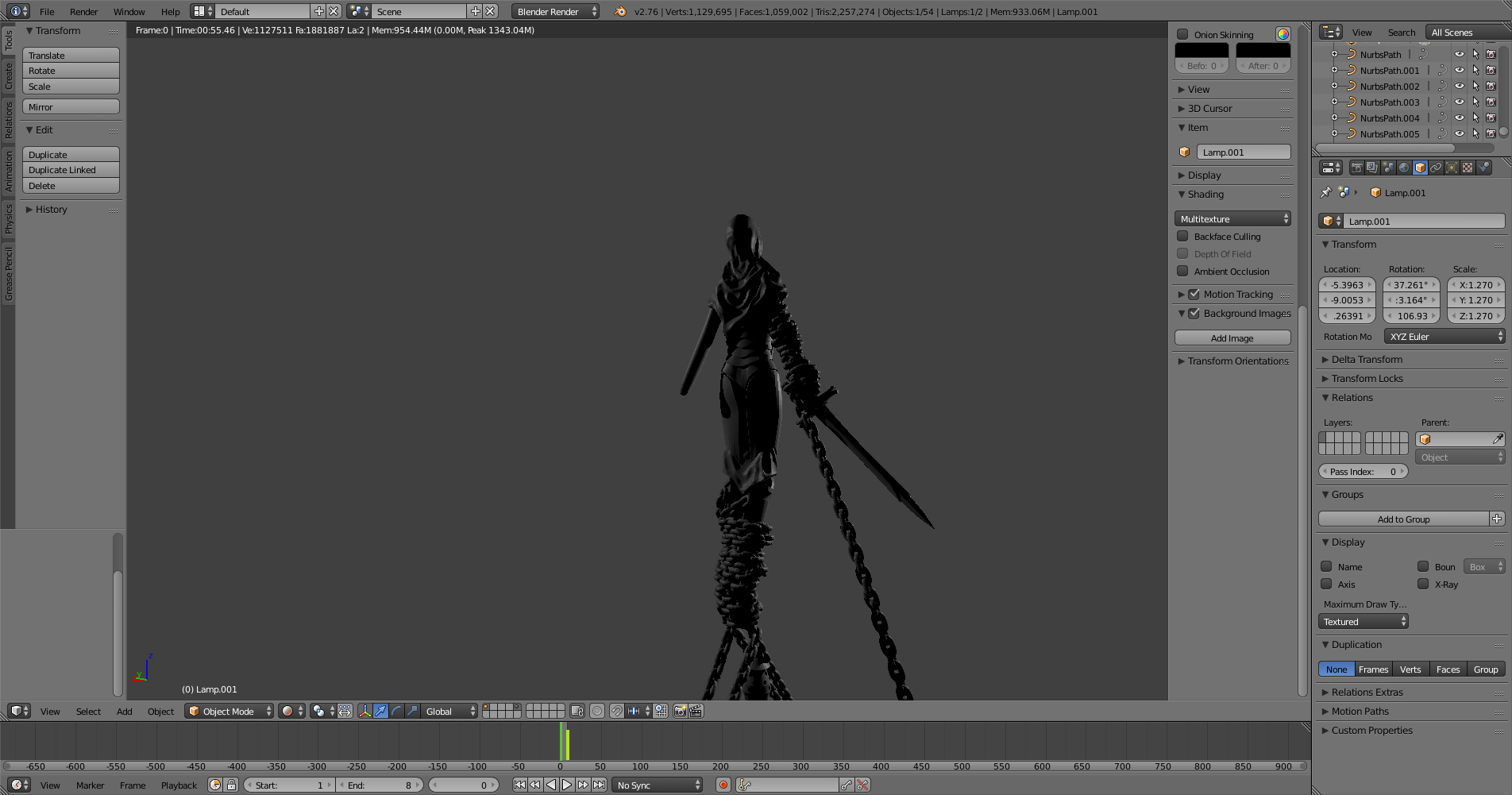Viewport: 1512px width, 795px height.
Task: Open the Render properties camera tab
Action: (x=1356, y=168)
